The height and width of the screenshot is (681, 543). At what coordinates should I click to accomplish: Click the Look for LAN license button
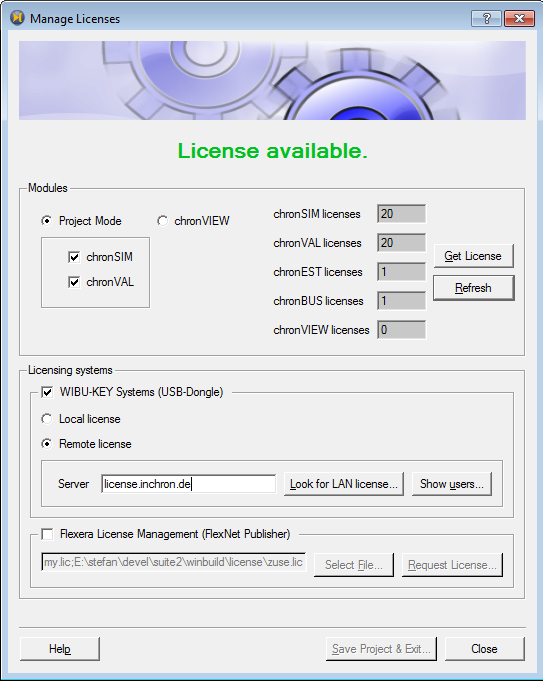[x=344, y=484]
